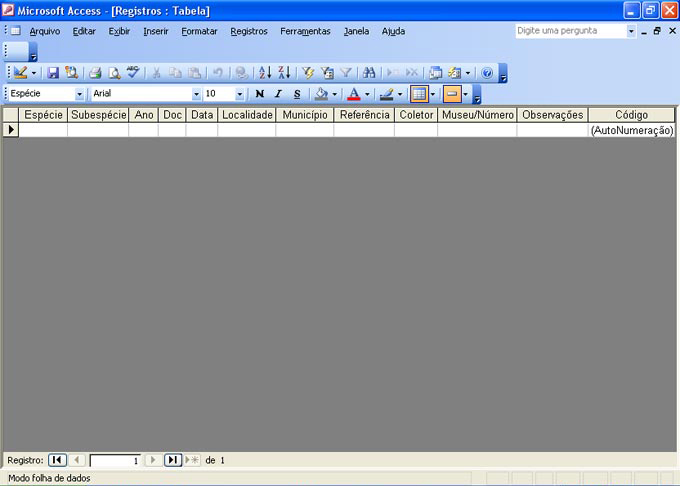Viewport: 680px width, 486px height.
Task: Open the Inserir menu
Action: coord(156,31)
